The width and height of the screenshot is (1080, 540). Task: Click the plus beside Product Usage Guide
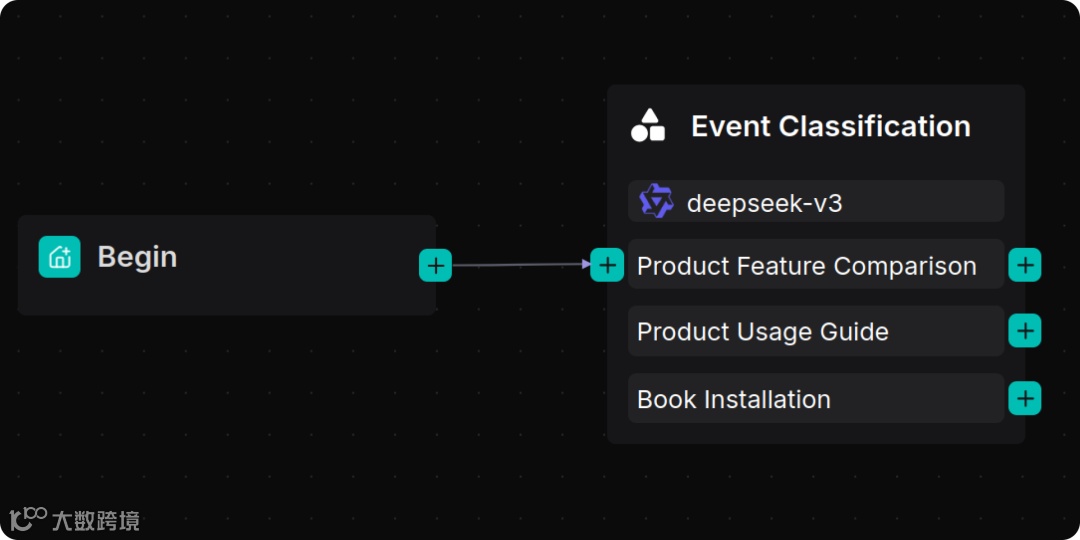pyautogui.click(x=1025, y=331)
